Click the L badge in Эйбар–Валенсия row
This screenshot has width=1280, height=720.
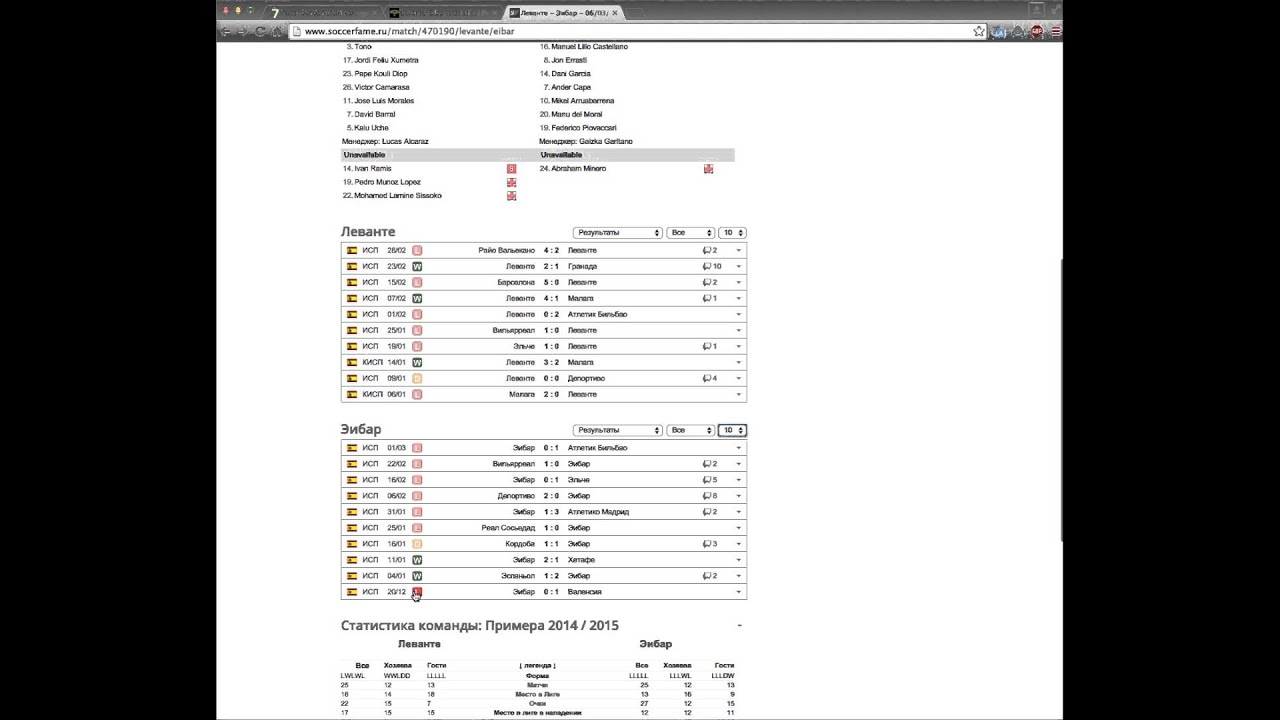pyautogui.click(x=417, y=592)
